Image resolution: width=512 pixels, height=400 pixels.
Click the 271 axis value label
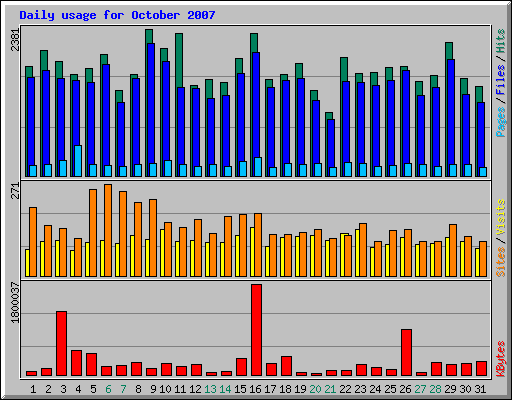[16, 191]
